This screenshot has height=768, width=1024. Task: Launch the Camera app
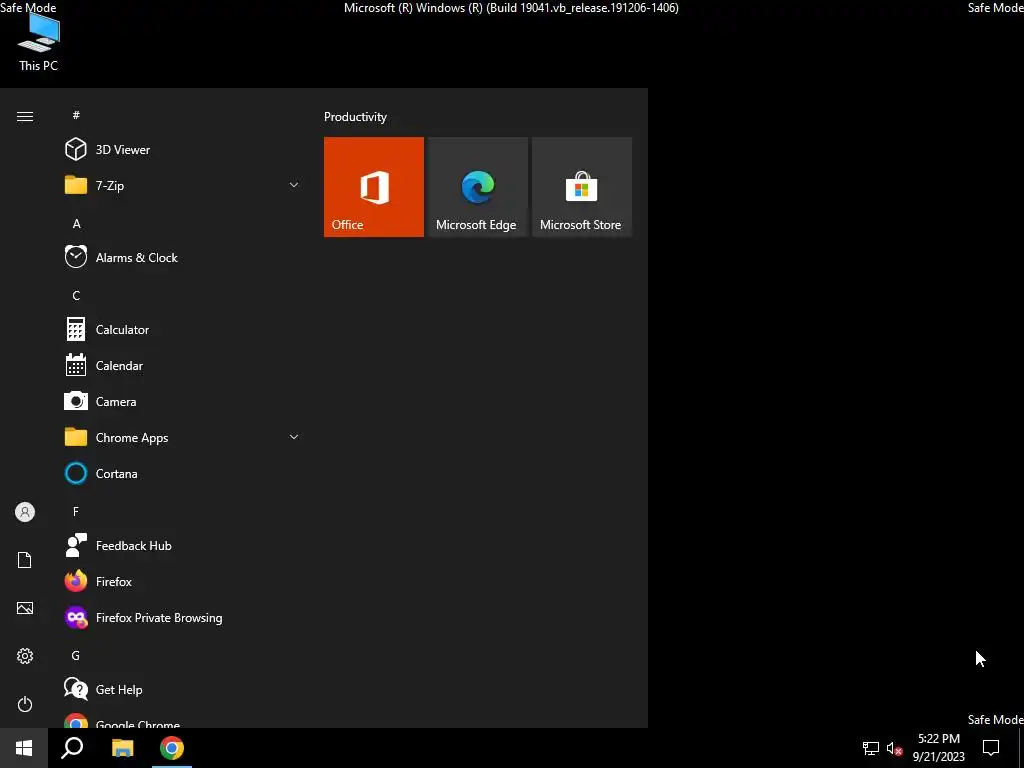[x=183, y=401]
